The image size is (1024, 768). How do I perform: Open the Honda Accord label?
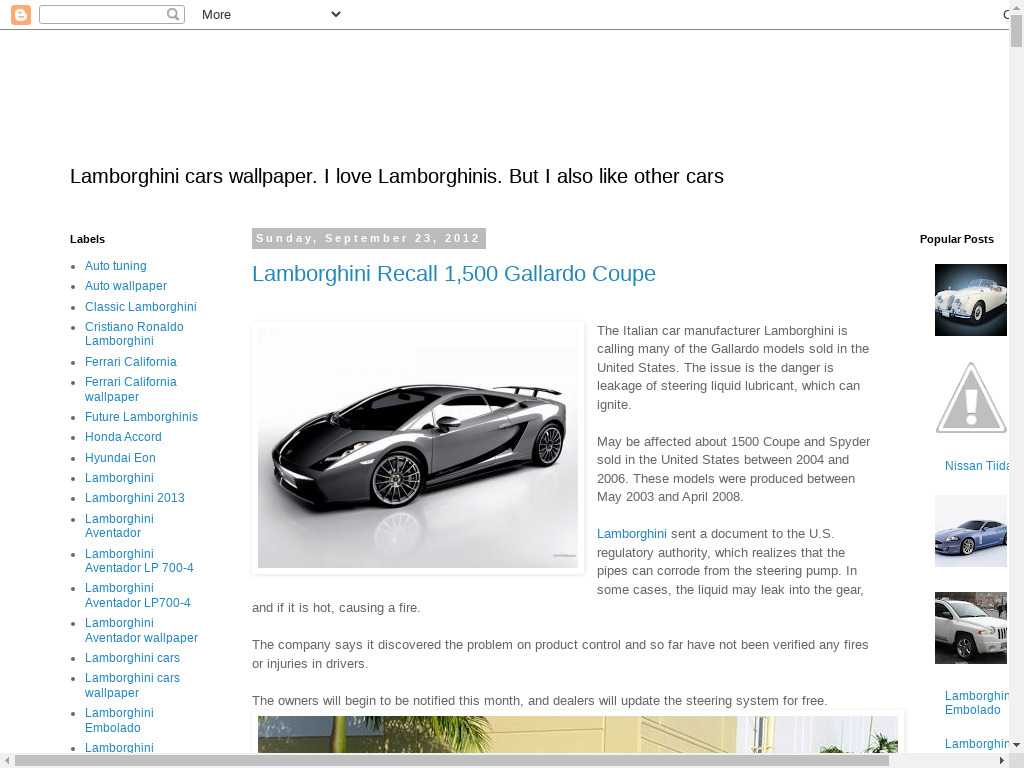(x=123, y=437)
